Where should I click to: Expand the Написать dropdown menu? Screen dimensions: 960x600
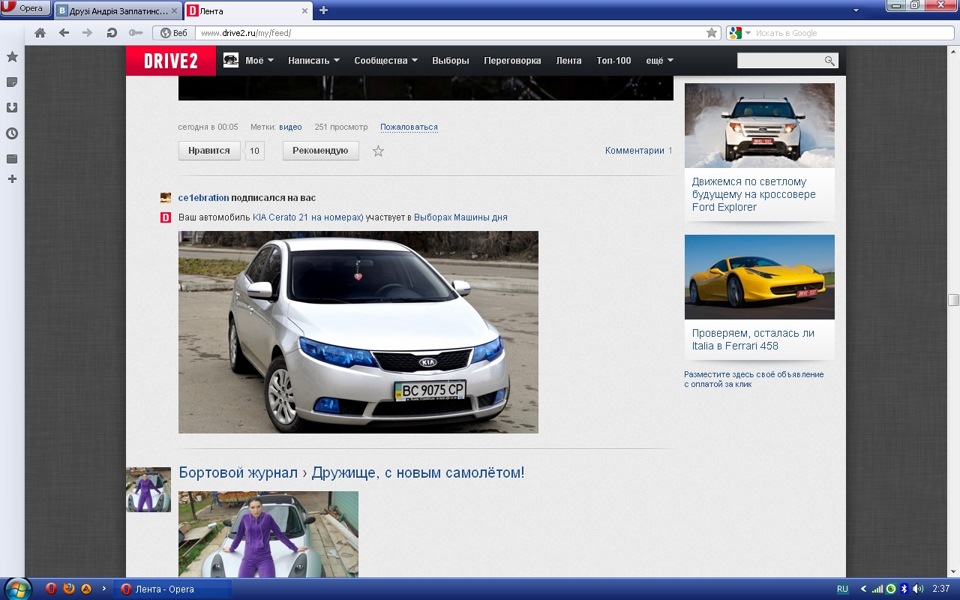pos(313,61)
